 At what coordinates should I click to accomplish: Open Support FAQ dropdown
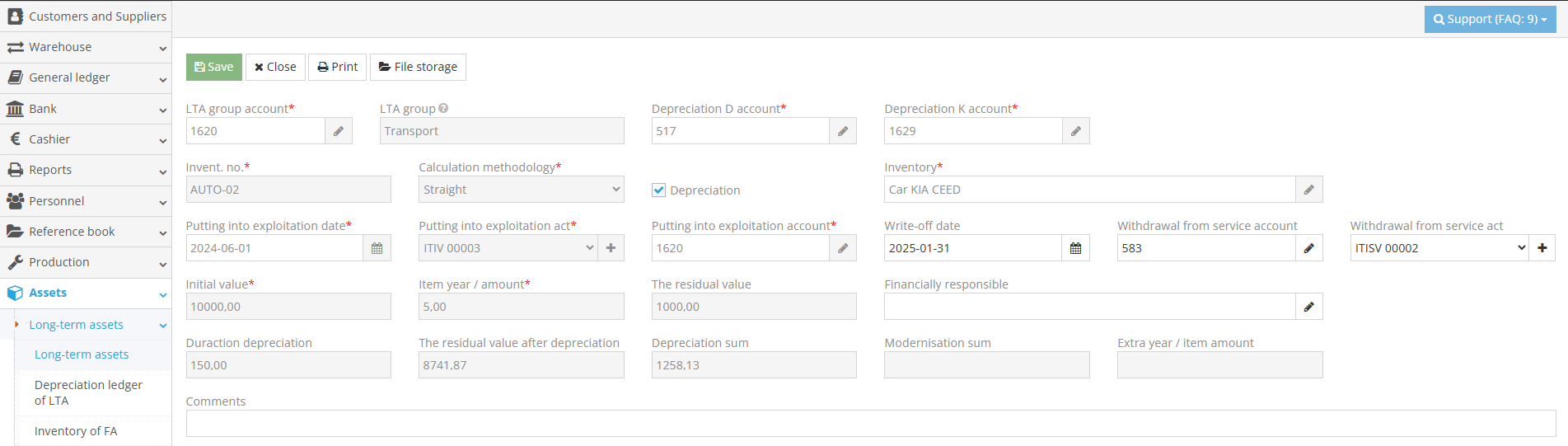click(1490, 19)
